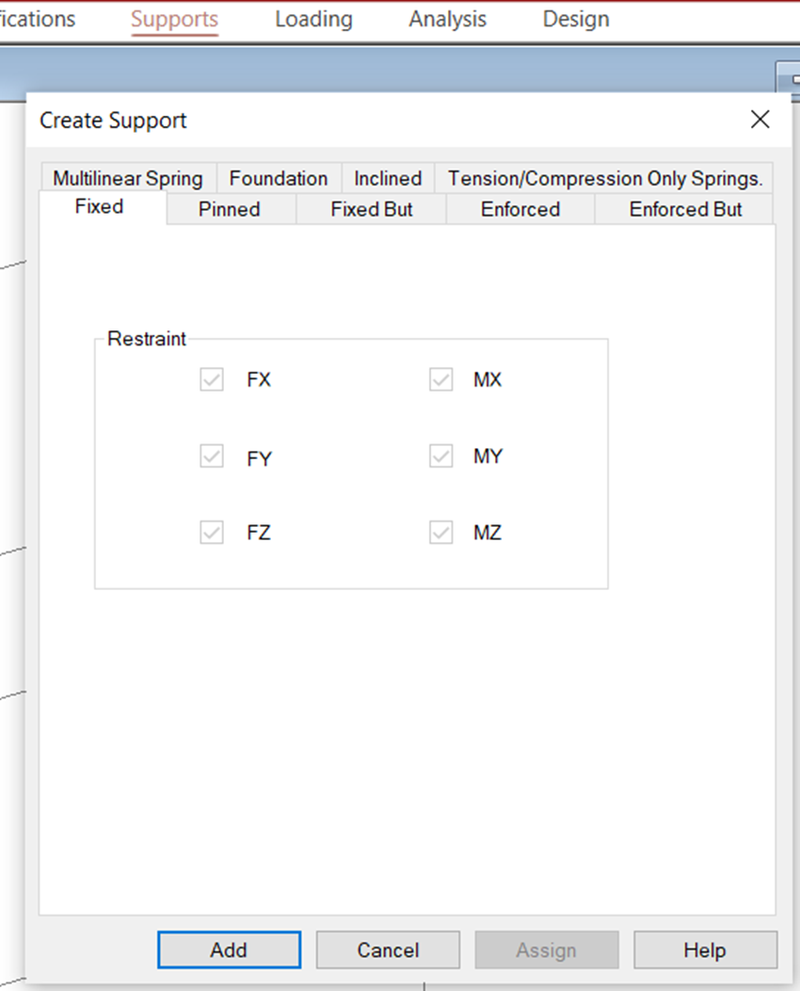The image size is (800, 991).
Task: Toggle the MX restraint checkbox
Action: 441,380
